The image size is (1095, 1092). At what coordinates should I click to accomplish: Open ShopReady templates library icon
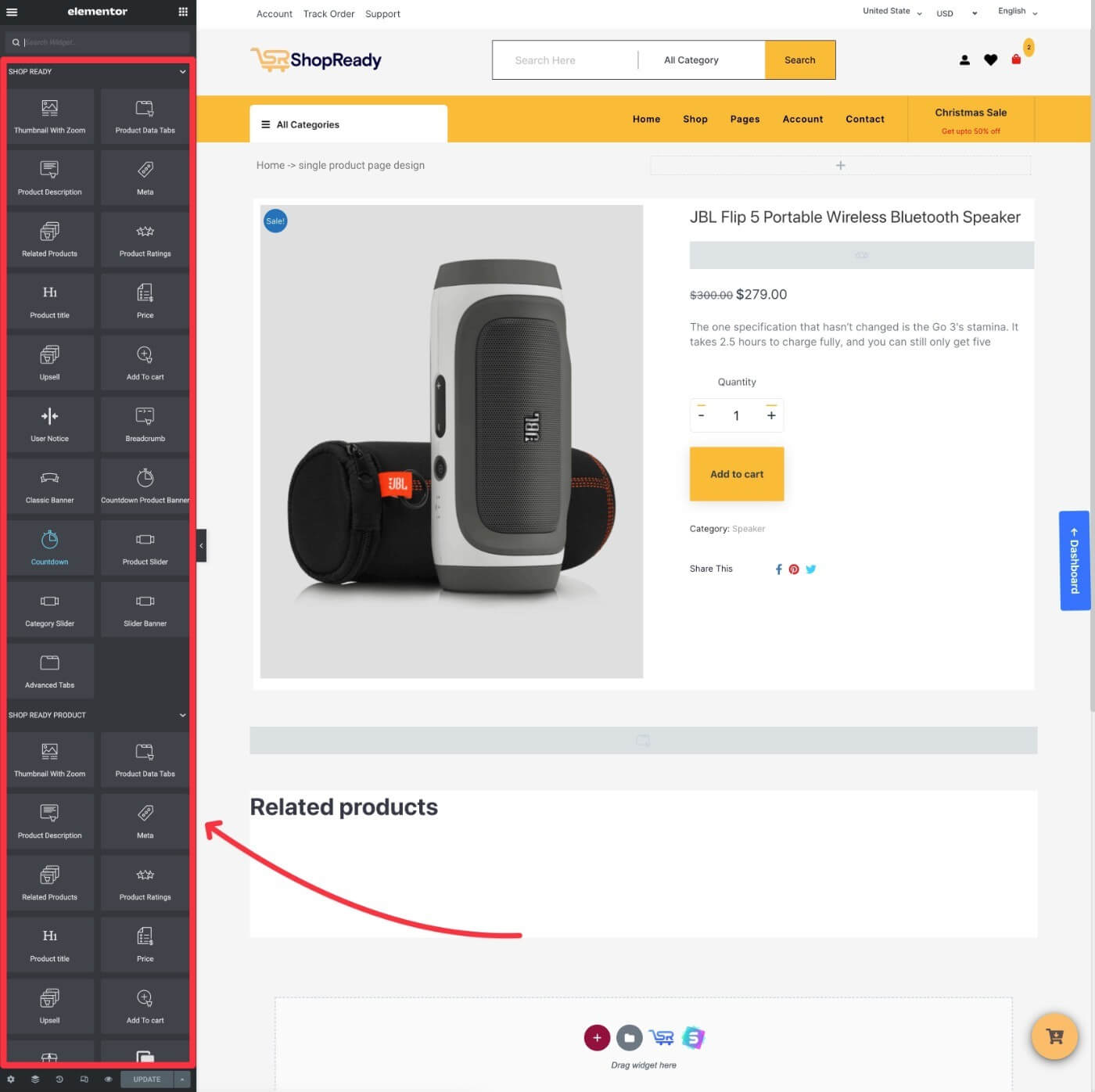[x=662, y=1038]
